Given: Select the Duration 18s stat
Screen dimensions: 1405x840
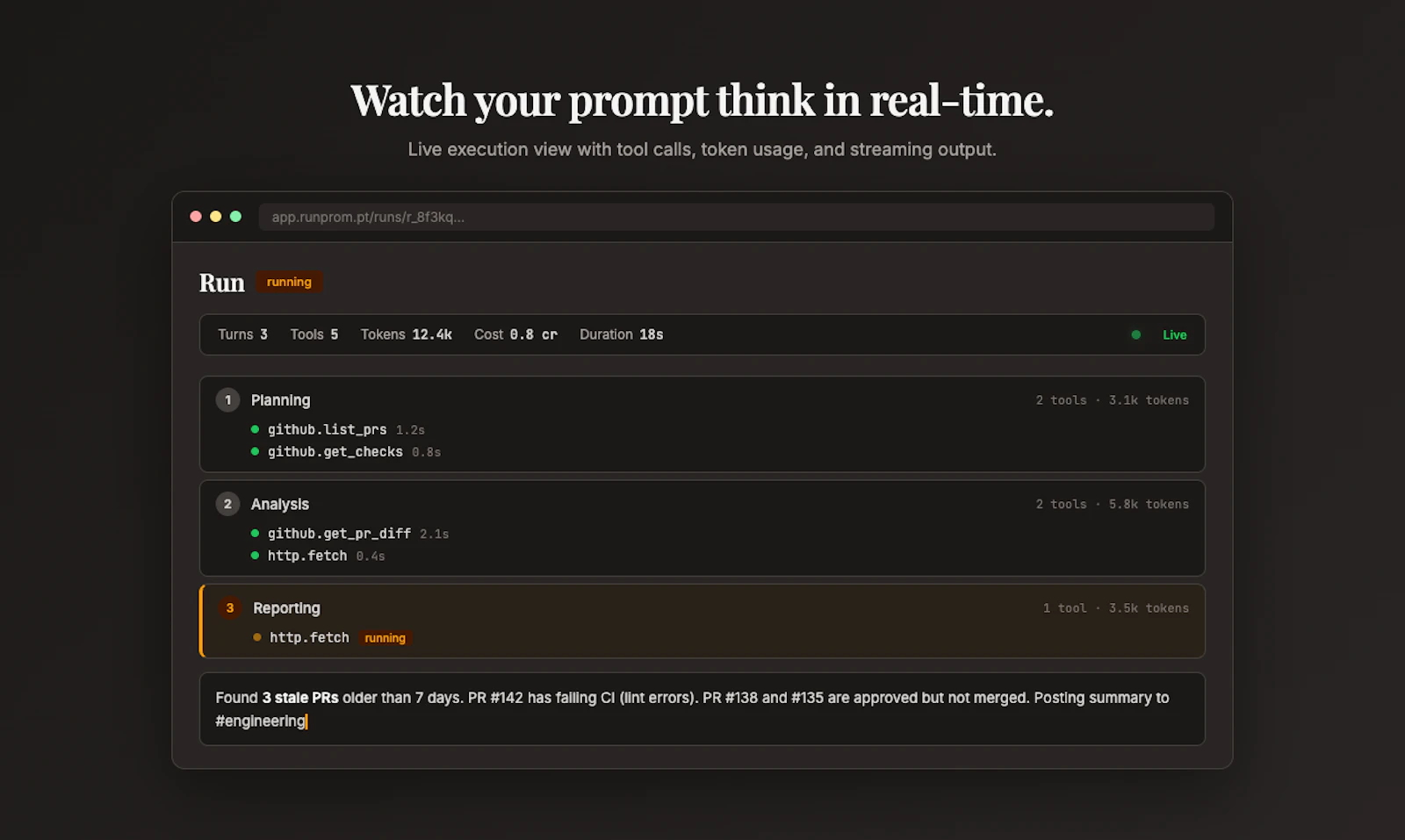Looking at the screenshot, I should pos(621,334).
